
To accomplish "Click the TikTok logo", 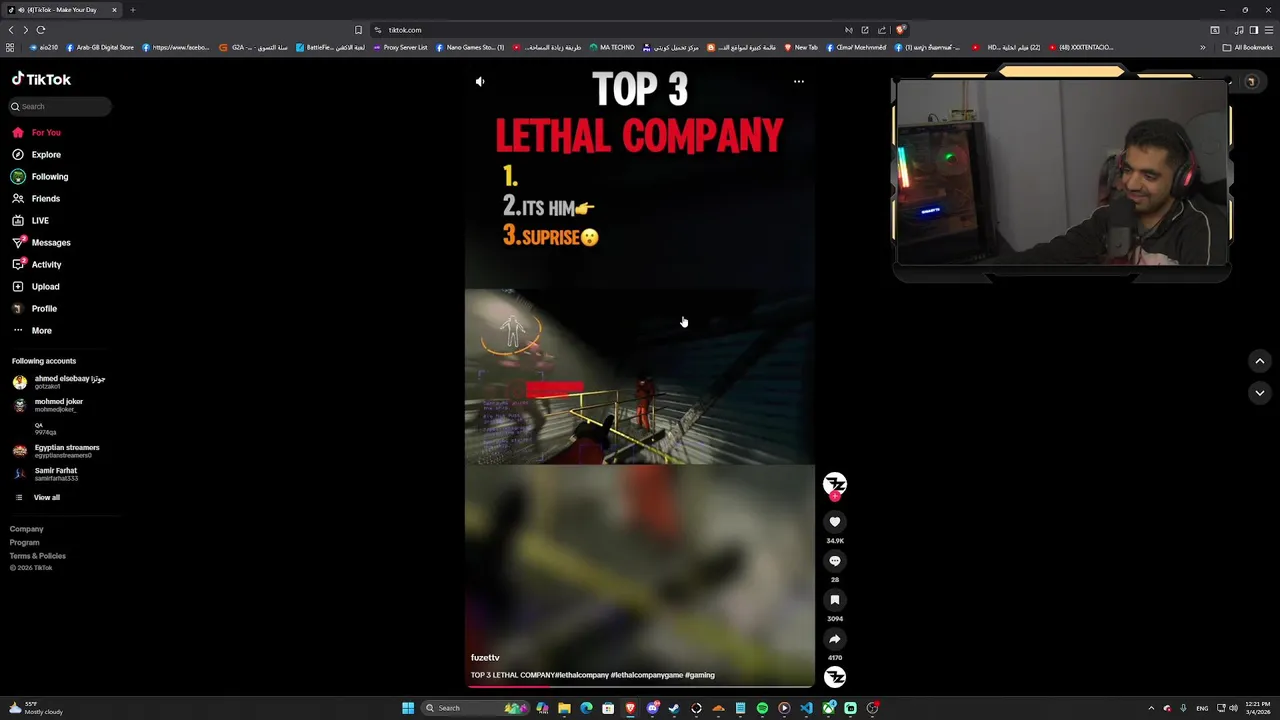I will [41, 79].
